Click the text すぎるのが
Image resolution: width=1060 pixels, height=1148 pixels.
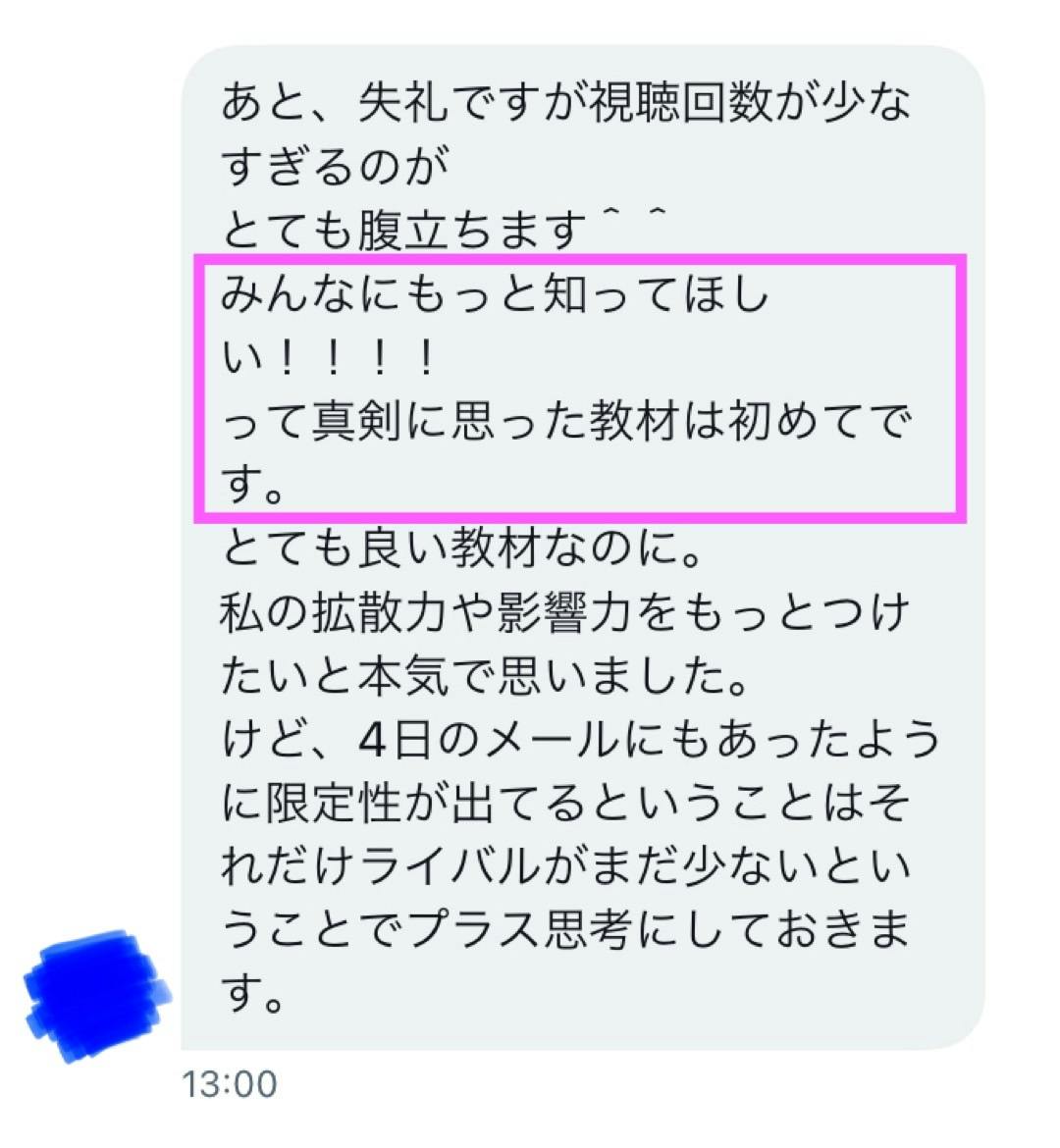click(x=335, y=166)
